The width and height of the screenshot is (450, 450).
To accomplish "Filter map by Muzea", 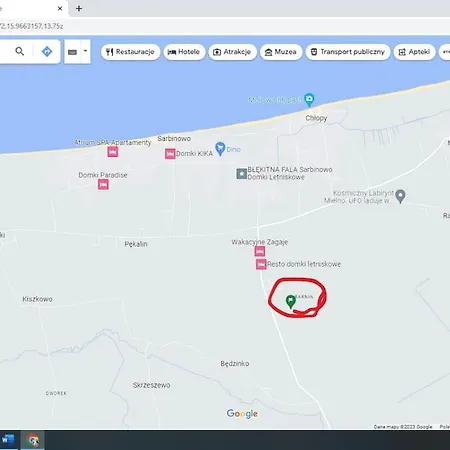I will pos(281,52).
